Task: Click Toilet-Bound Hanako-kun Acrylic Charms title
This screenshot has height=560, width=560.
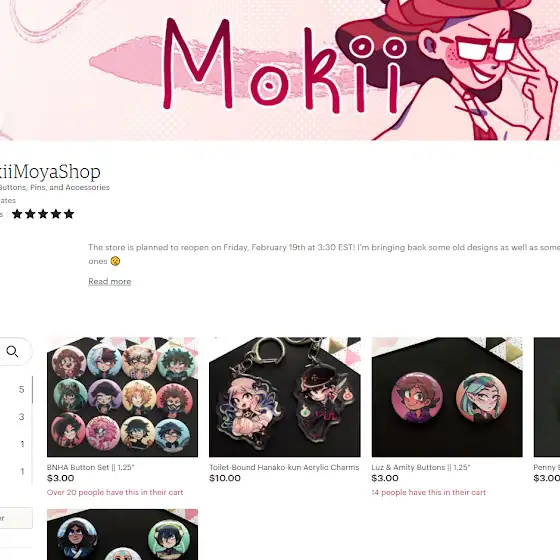Action: coord(284,467)
